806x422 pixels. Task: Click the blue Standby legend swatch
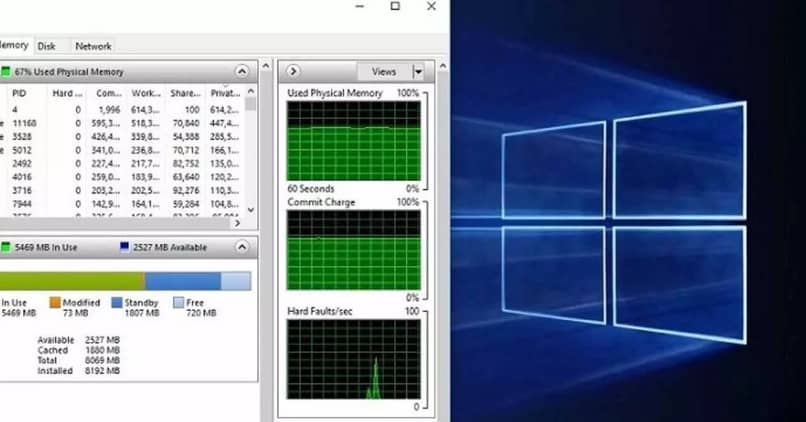(117, 302)
